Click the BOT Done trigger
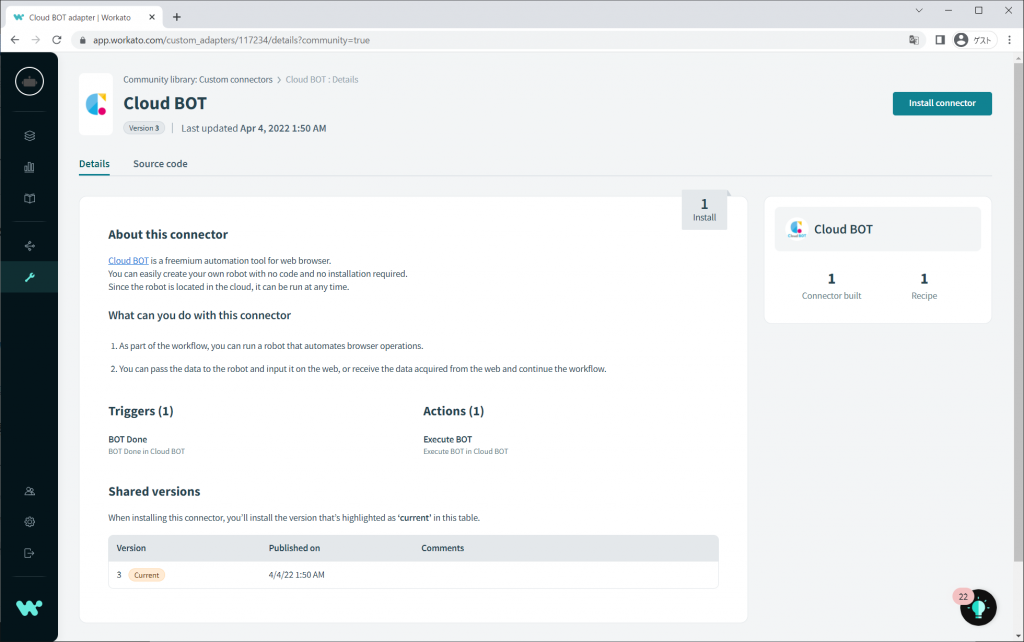This screenshot has height=642, width=1024. pos(127,440)
